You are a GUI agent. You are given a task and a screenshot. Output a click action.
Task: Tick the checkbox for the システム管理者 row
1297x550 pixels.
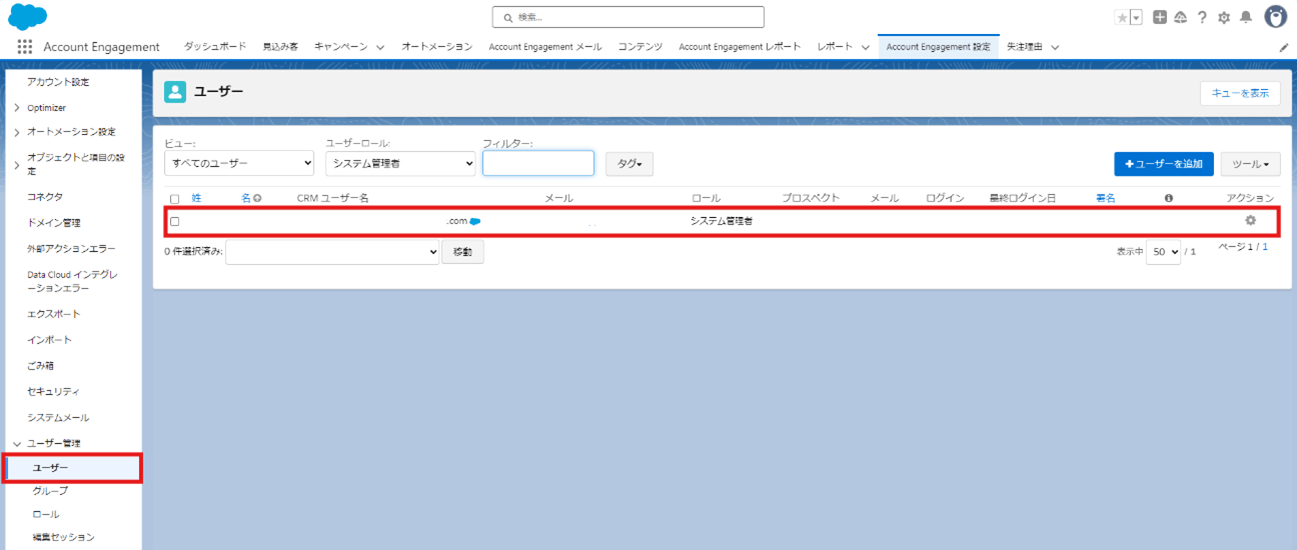[175, 221]
